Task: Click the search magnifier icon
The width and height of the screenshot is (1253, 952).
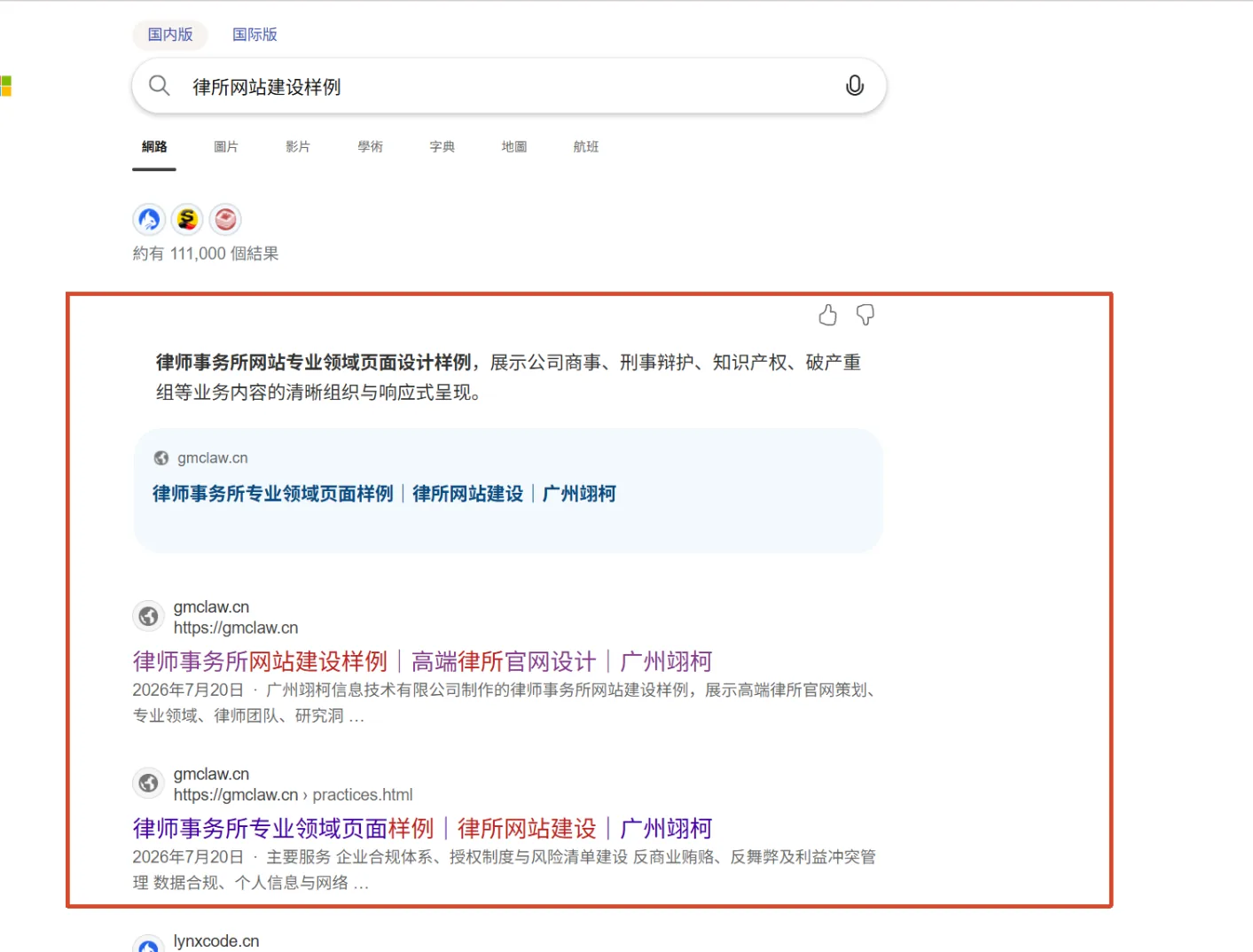Action: pyautogui.click(x=160, y=85)
